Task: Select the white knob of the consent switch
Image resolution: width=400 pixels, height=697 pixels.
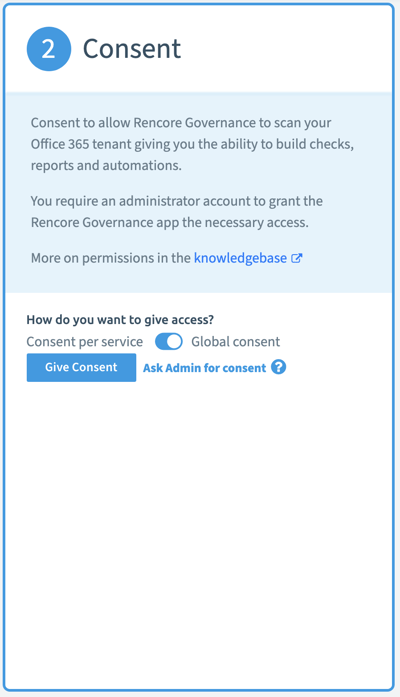Action: click(174, 342)
